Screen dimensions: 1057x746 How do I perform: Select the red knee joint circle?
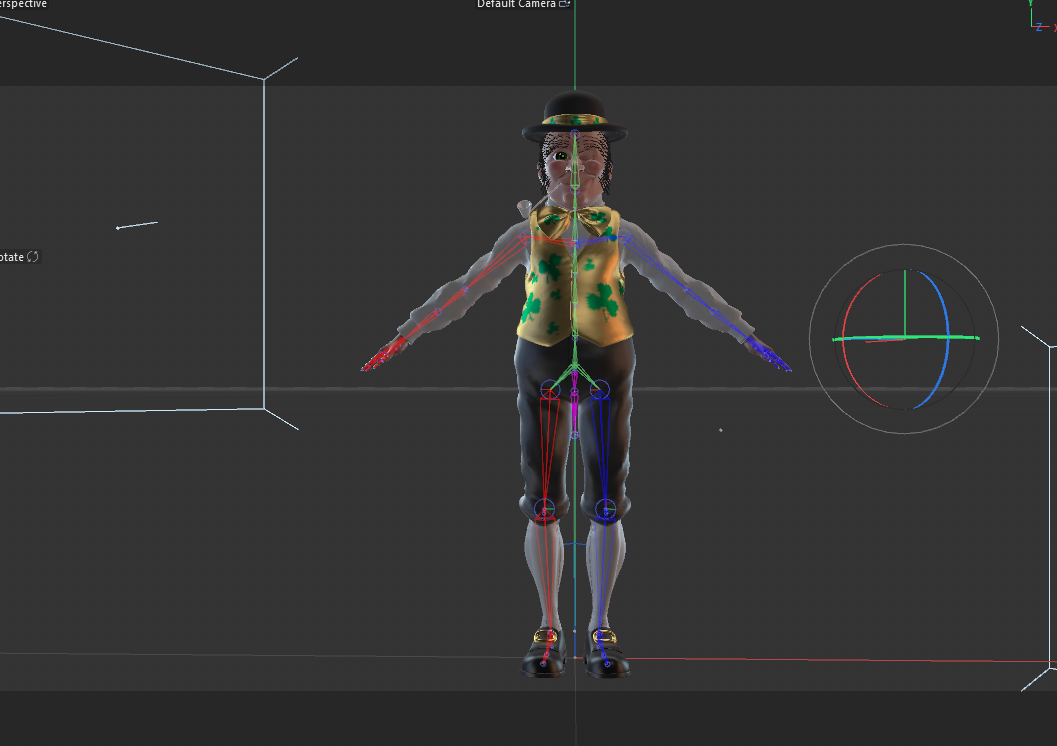pos(544,508)
